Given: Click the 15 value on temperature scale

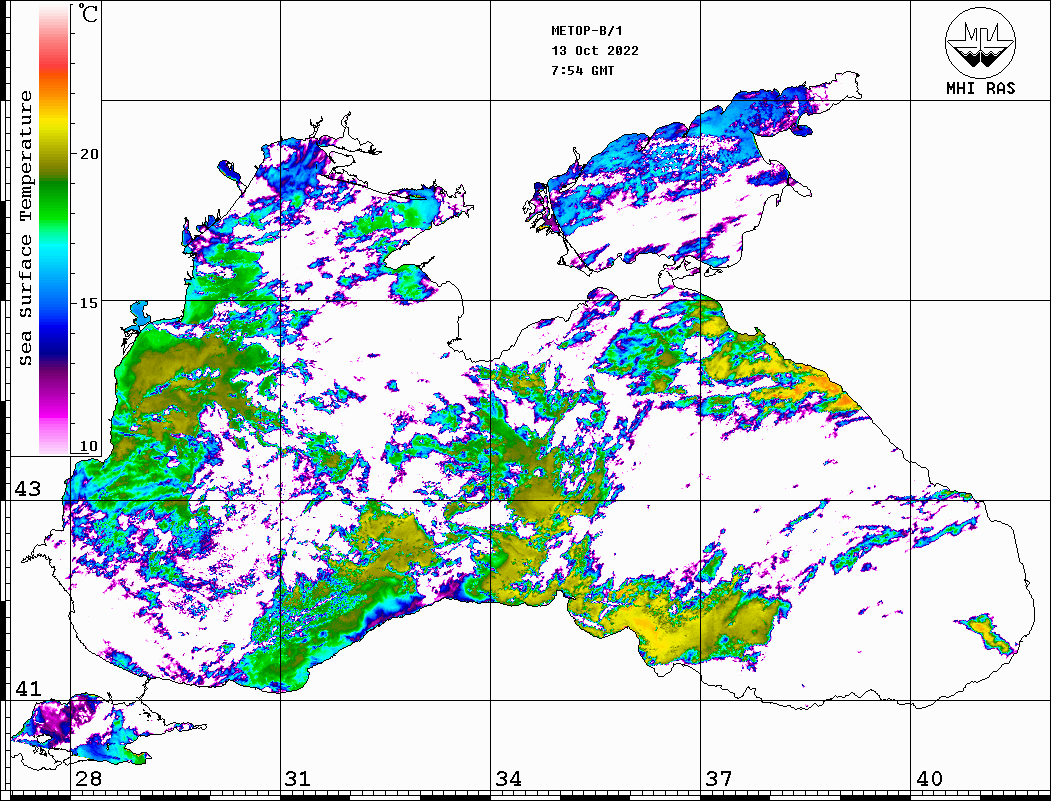Looking at the screenshot, I should tap(88, 303).
